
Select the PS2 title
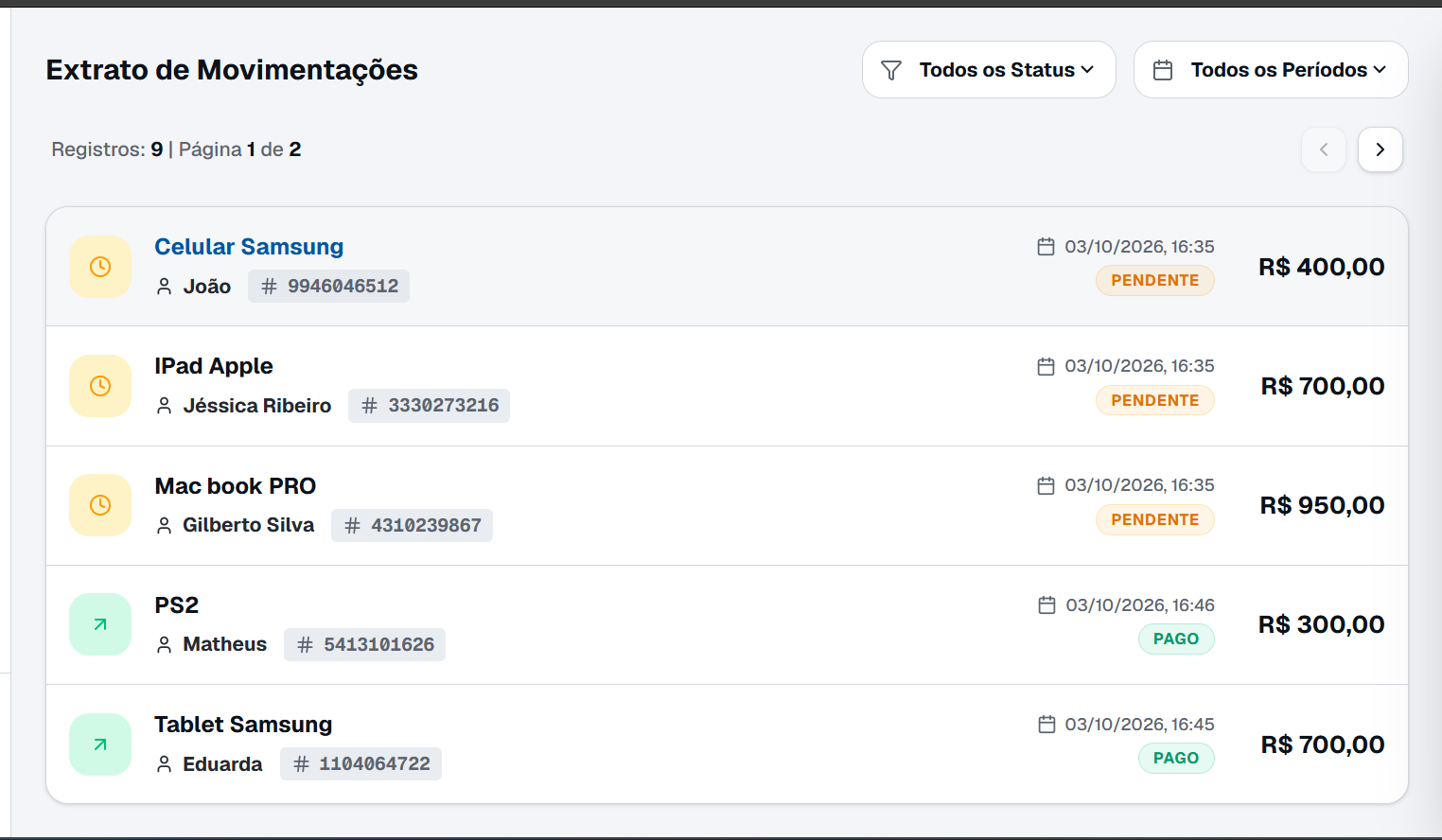point(177,605)
